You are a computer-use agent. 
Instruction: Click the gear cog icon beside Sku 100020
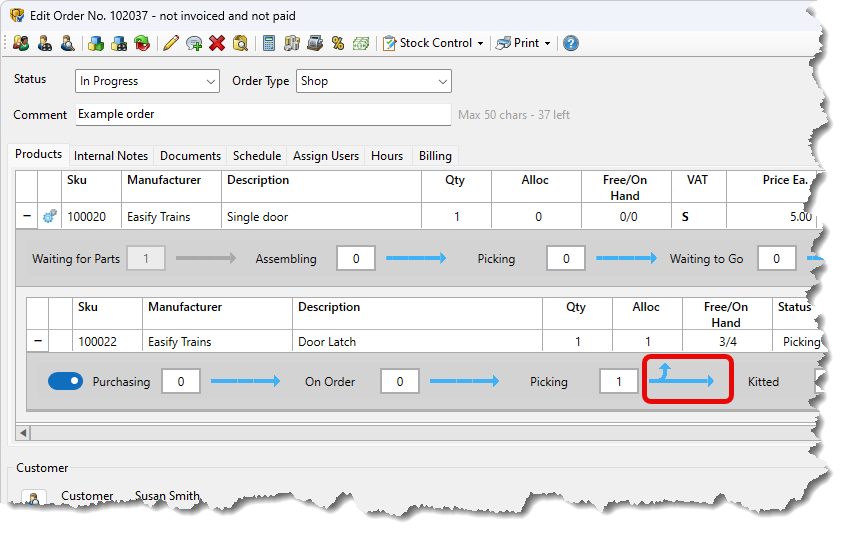point(50,216)
